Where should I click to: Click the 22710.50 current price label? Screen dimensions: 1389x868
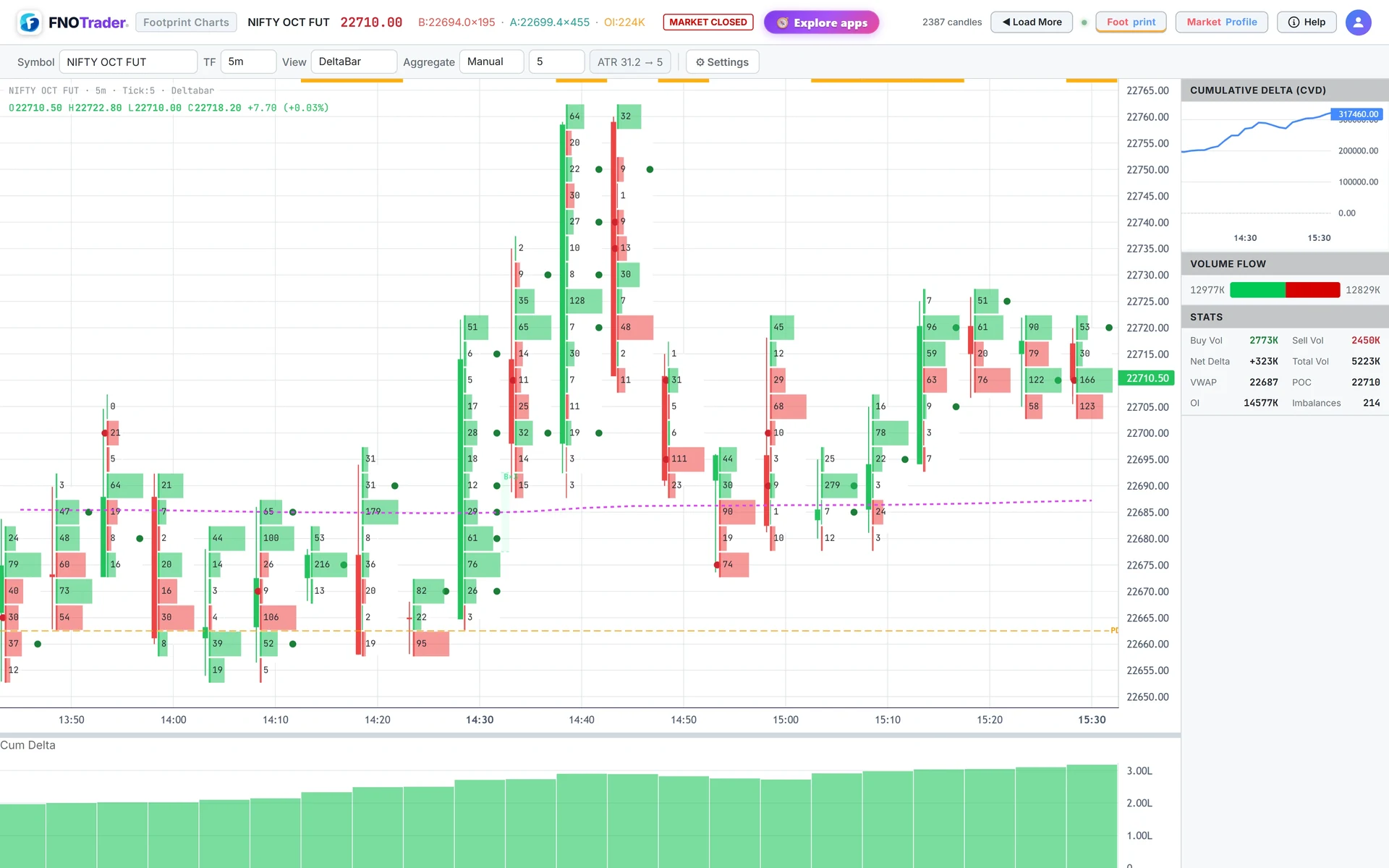click(1147, 378)
